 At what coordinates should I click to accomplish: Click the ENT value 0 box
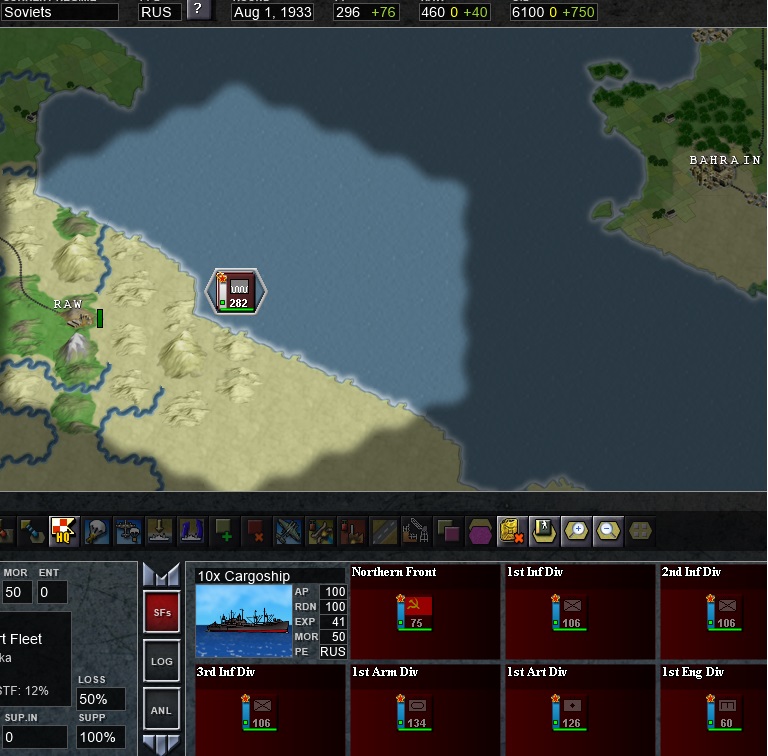[52, 592]
